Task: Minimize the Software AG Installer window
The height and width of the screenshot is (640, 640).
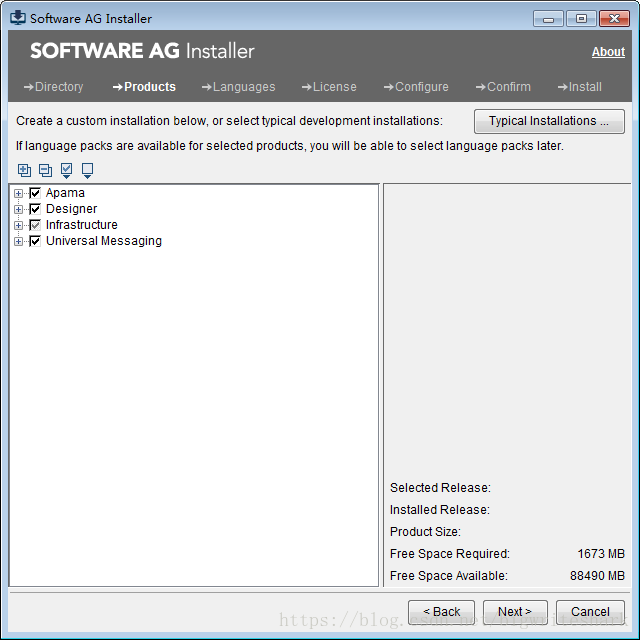Action: (548, 19)
